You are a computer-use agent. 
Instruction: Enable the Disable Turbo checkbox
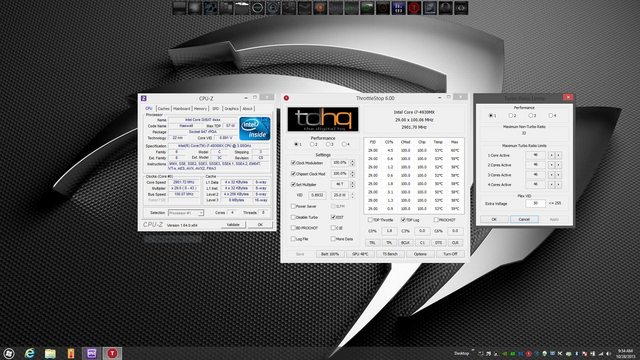293,217
